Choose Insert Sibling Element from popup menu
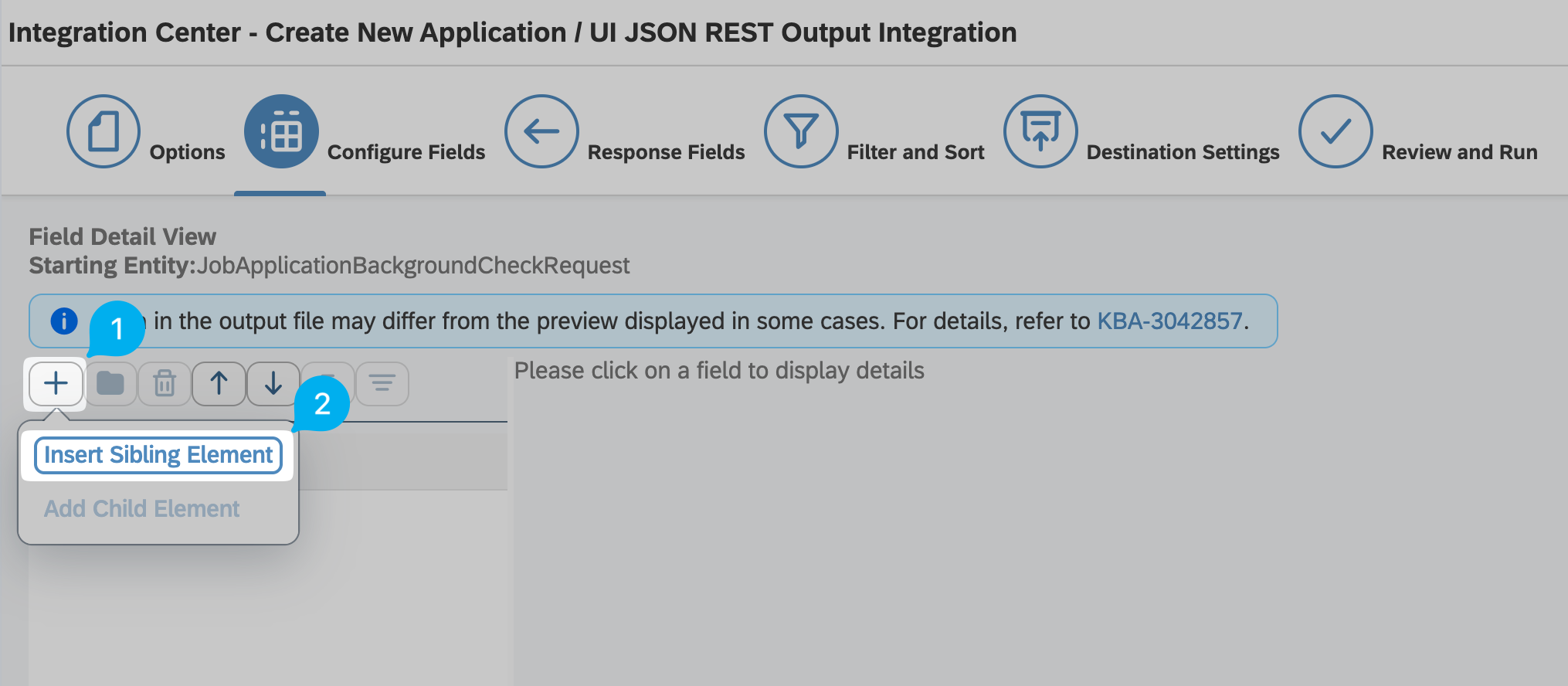 [x=158, y=455]
